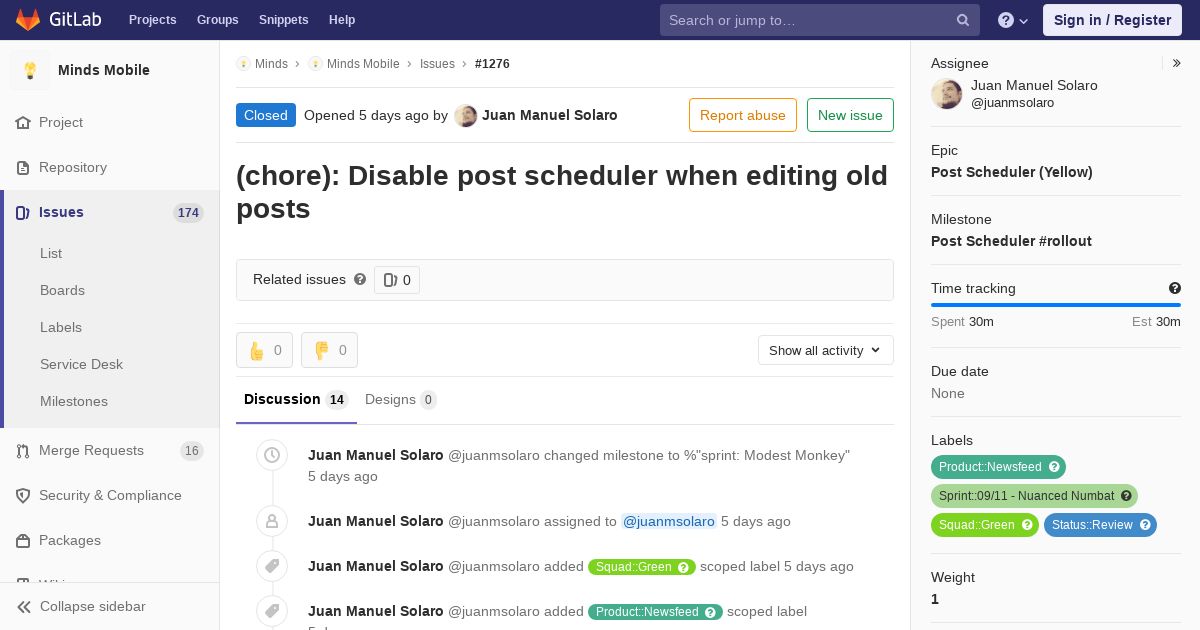Click help icon on activity Product::Newsfeed label
The height and width of the screenshot is (630, 1200).
pyautogui.click(x=710, y=612)
